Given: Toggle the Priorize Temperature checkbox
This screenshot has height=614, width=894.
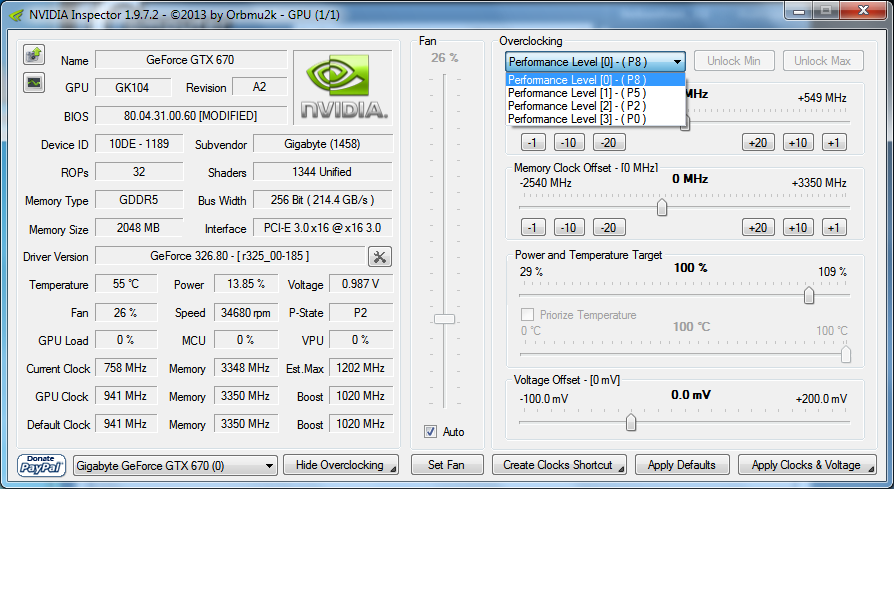Looking at the screenshot, I should pyautogui.click(x=527, y=315).
